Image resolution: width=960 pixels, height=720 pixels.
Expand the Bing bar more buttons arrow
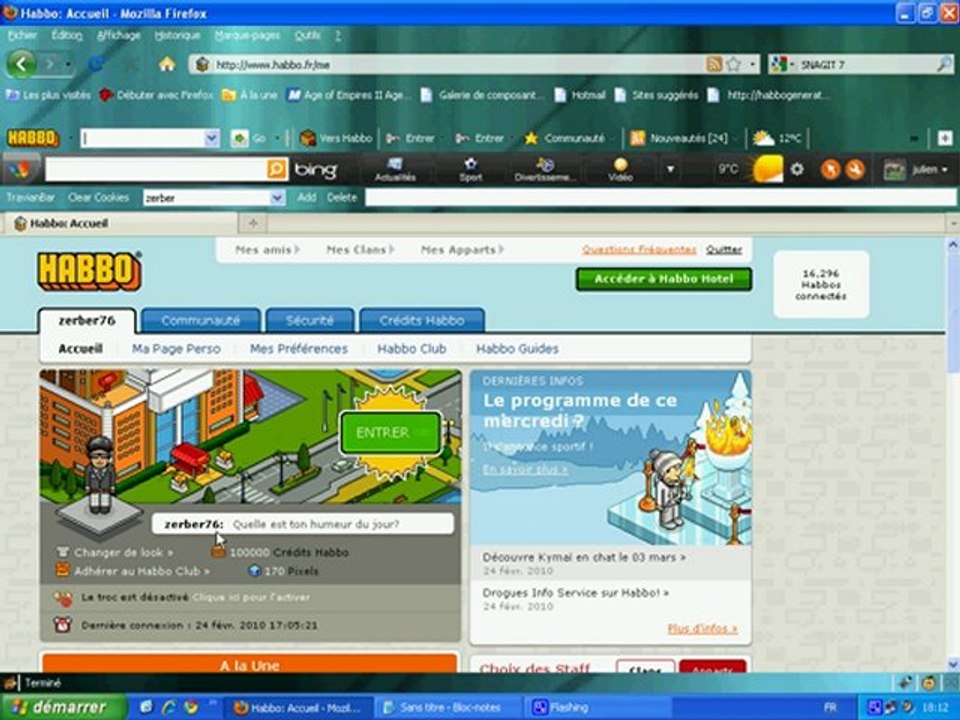click(670, 169)
